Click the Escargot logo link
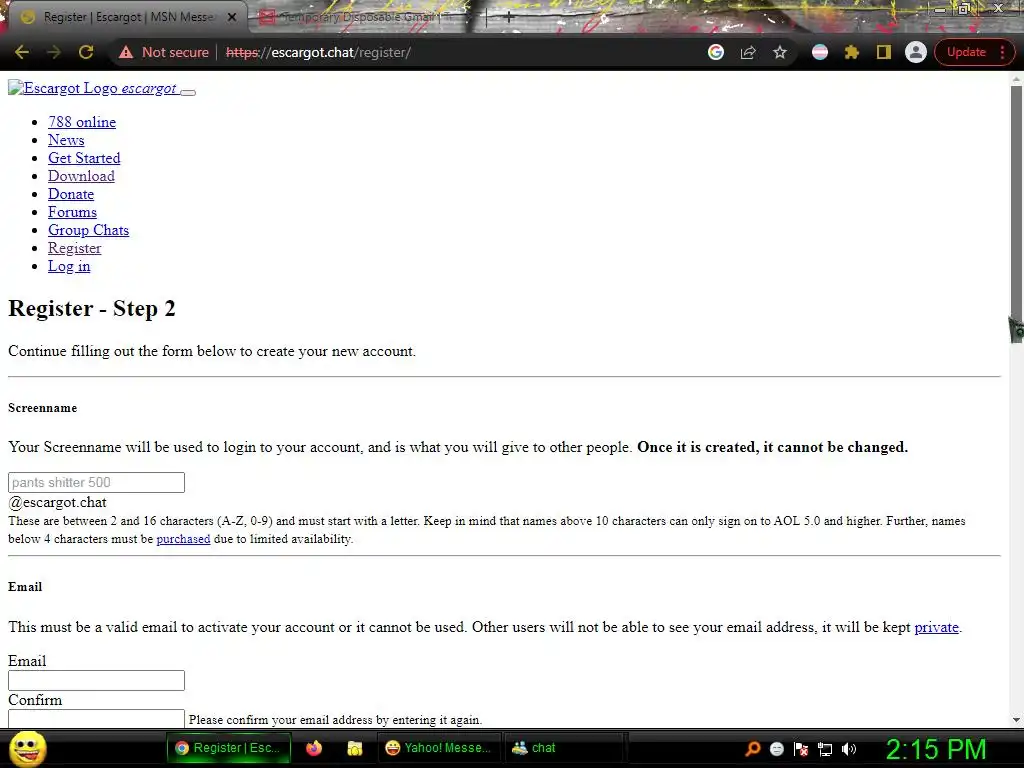This screenshot has width=1024, height=768. pyautogui.click(x=93, y=88)
